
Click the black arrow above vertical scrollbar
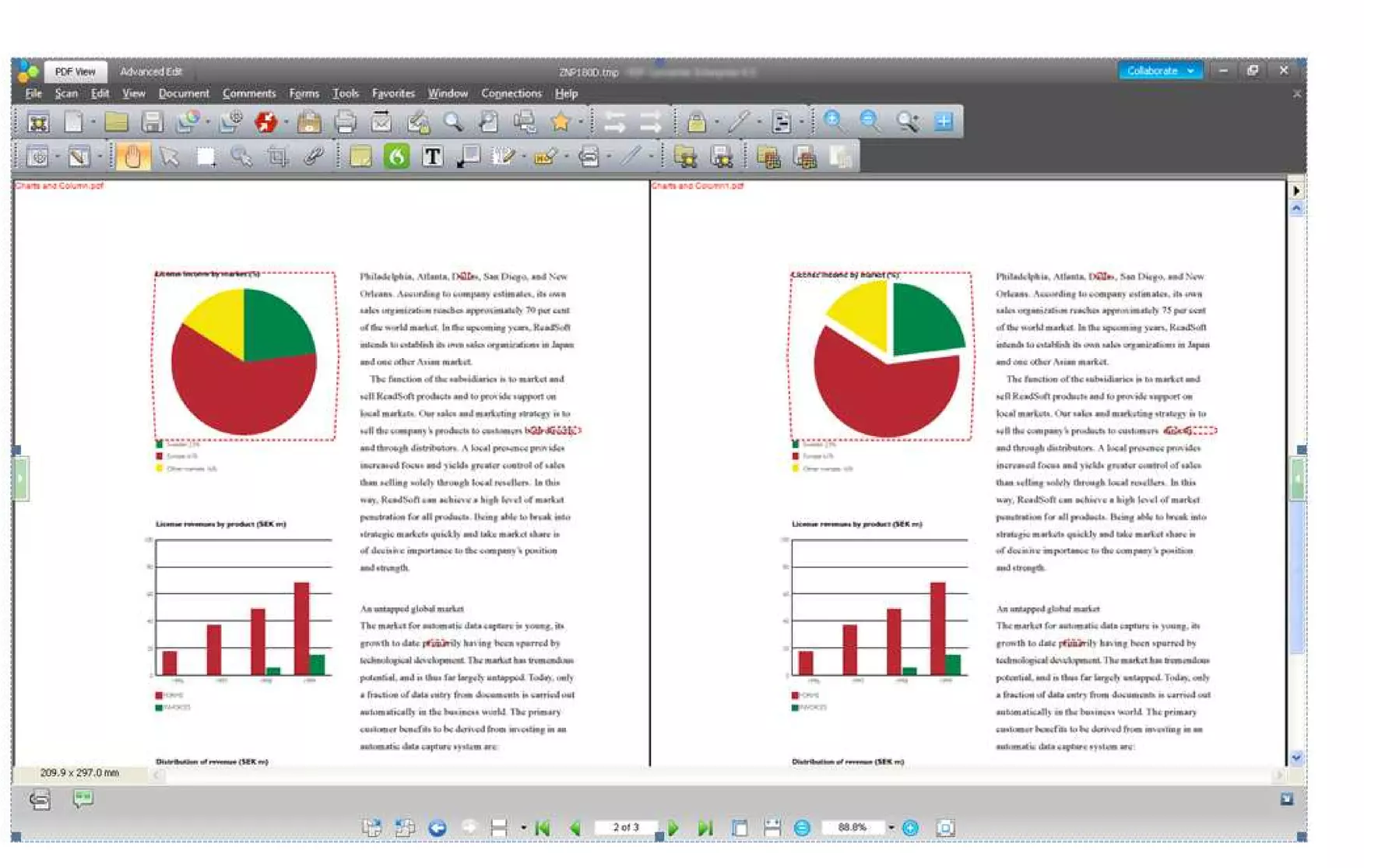point(1296,191)
